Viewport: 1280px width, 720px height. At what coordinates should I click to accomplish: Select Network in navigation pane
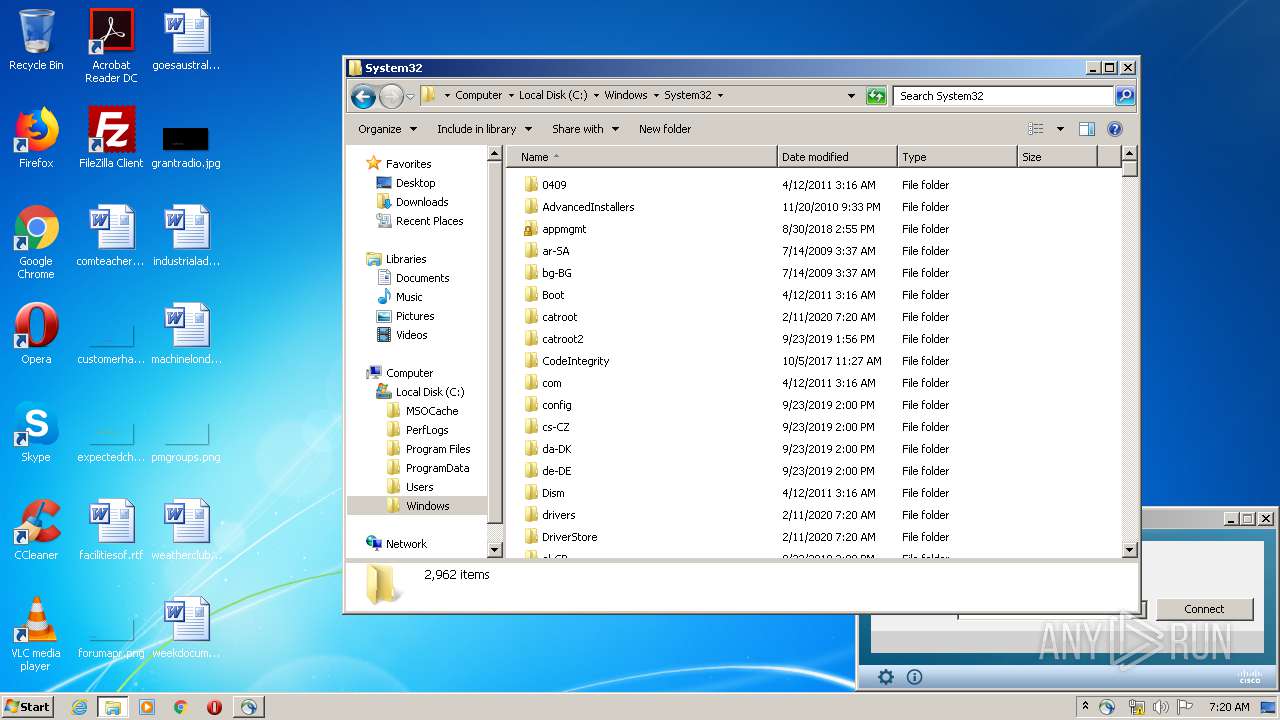coord(406,544)
